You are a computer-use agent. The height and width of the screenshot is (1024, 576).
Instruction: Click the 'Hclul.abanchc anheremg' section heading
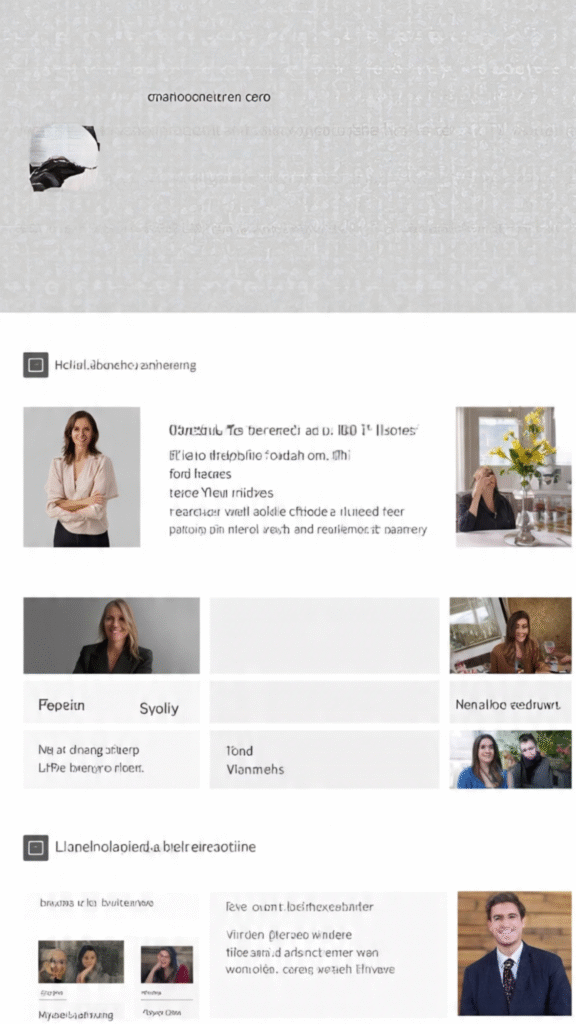tap(125, 365)
